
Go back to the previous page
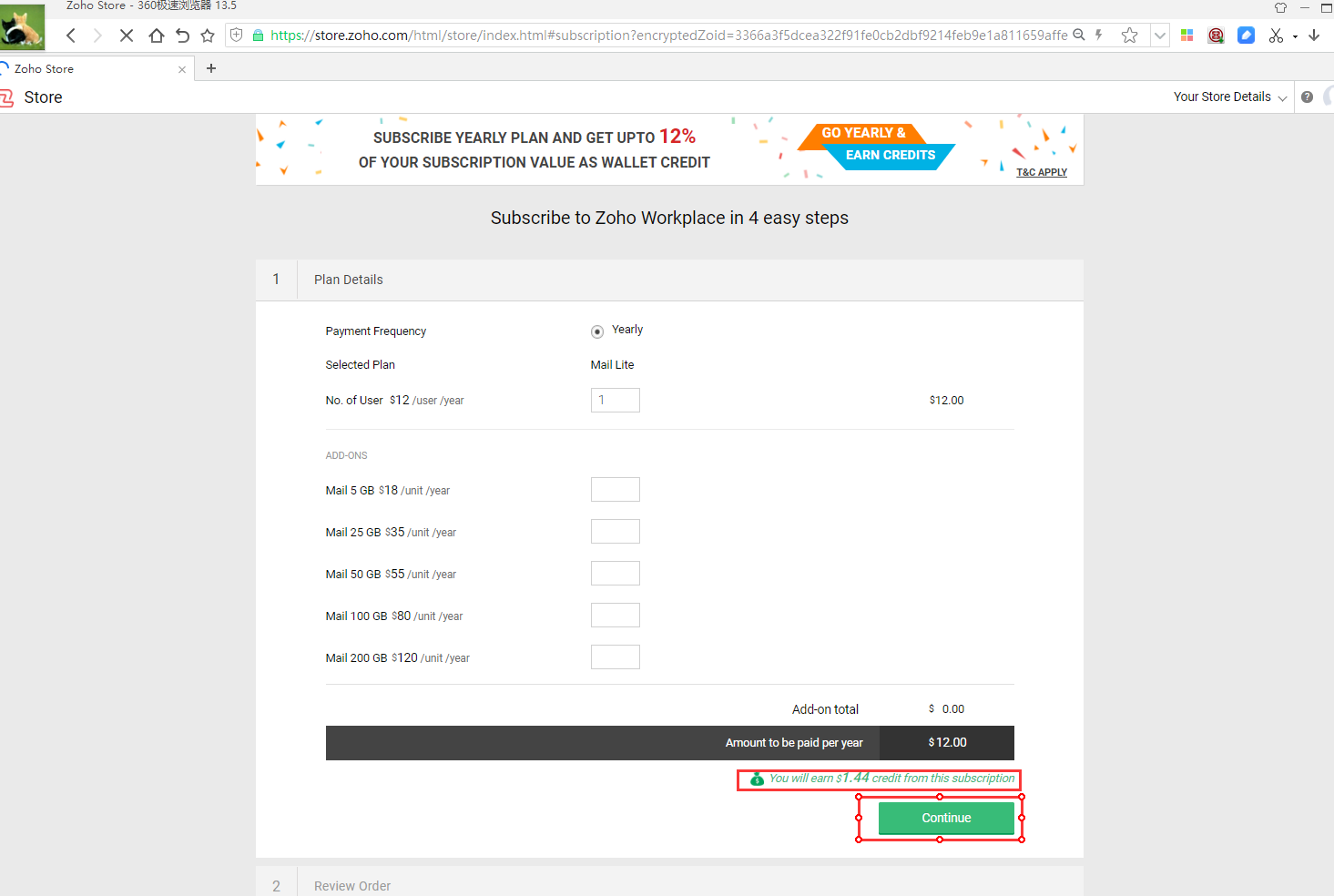pos(71,36)
